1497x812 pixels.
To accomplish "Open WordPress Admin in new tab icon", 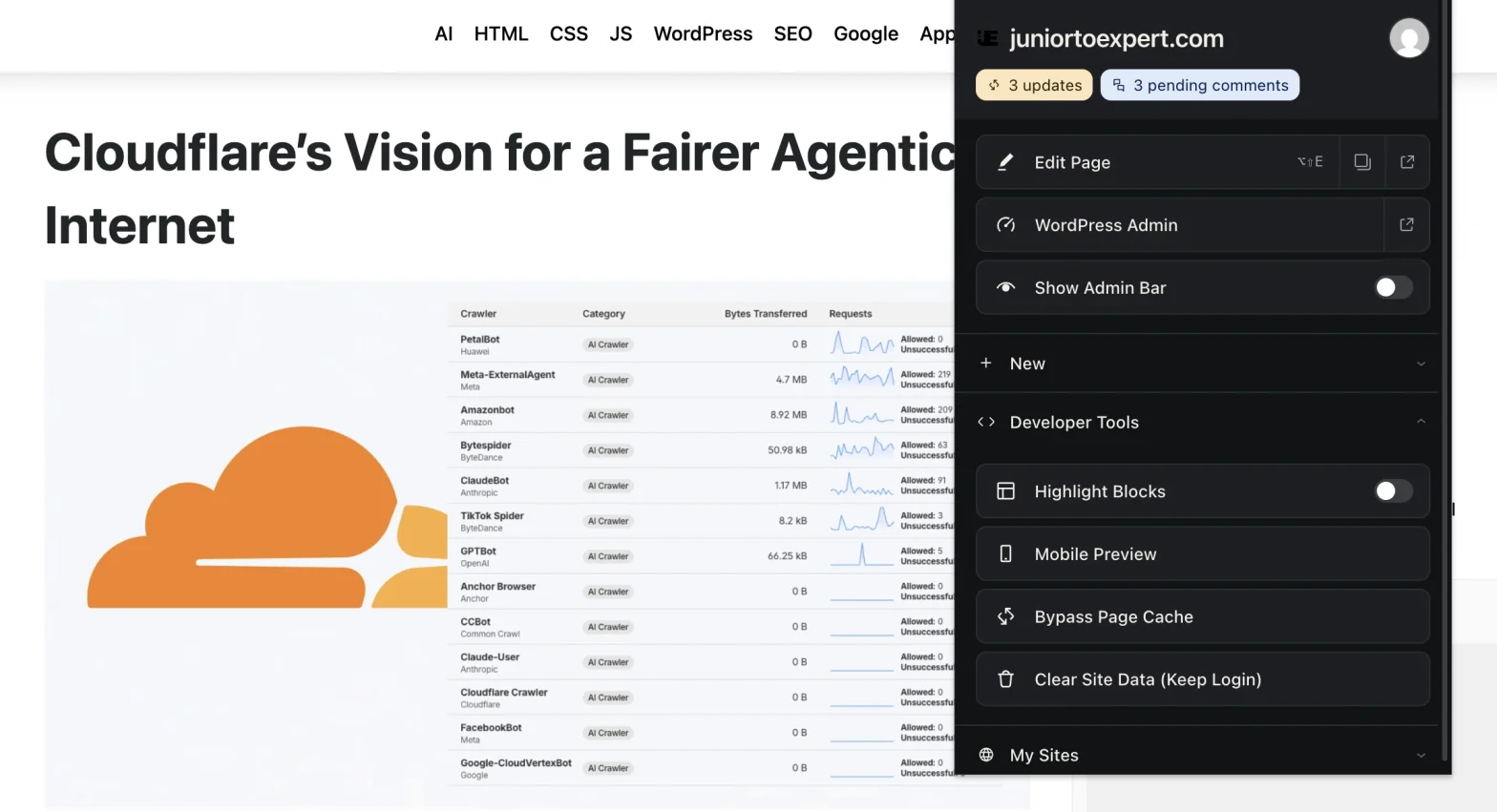I will (x=1406, y=225).
